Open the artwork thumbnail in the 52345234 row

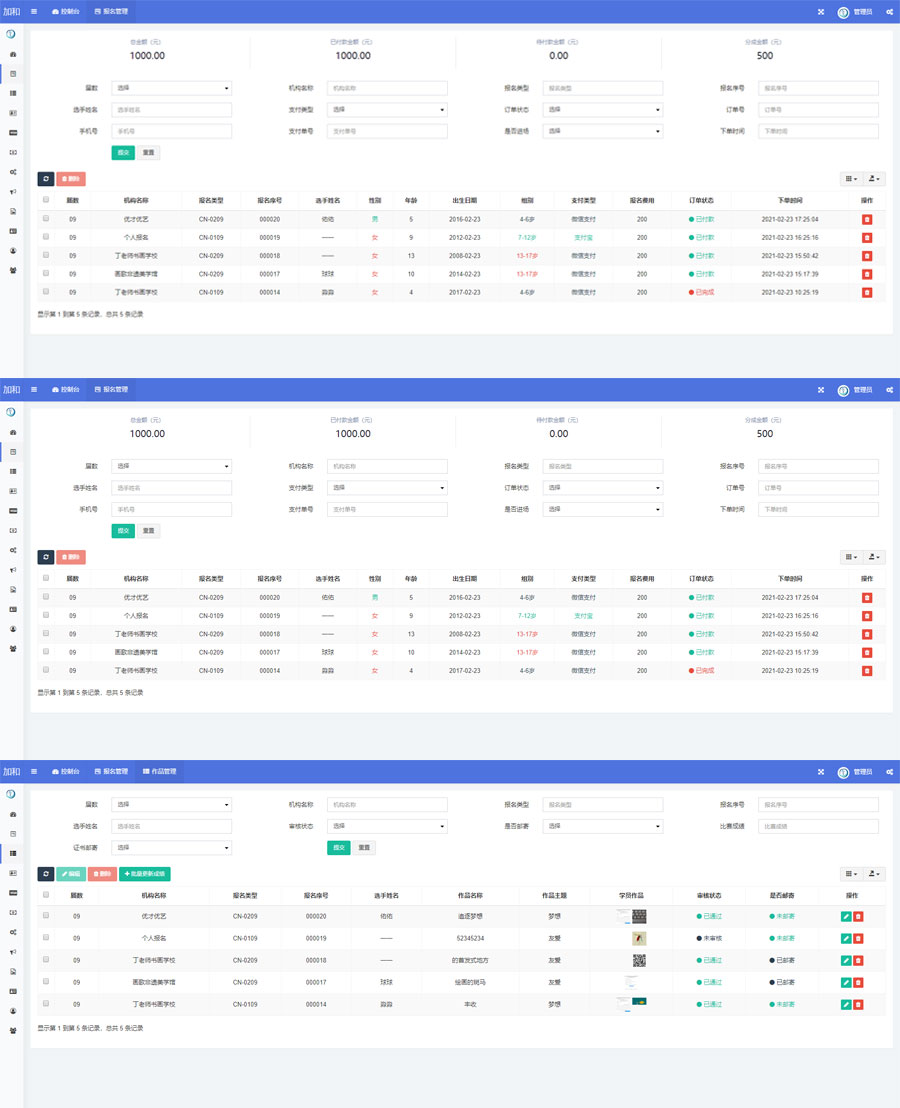(639, 938)
